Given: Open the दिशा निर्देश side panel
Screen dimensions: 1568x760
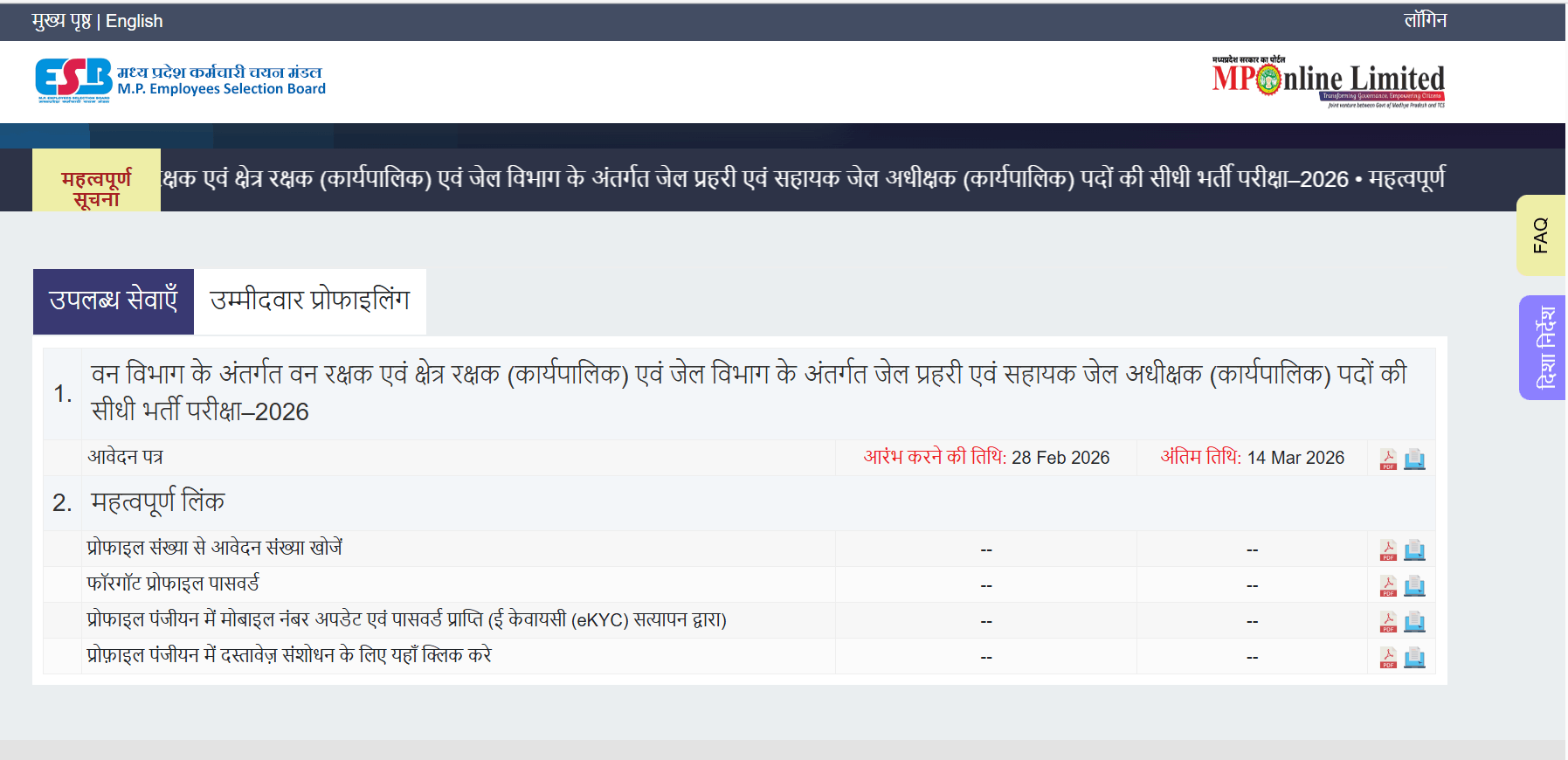Looking at the screenshot, I should (1543, 348).
